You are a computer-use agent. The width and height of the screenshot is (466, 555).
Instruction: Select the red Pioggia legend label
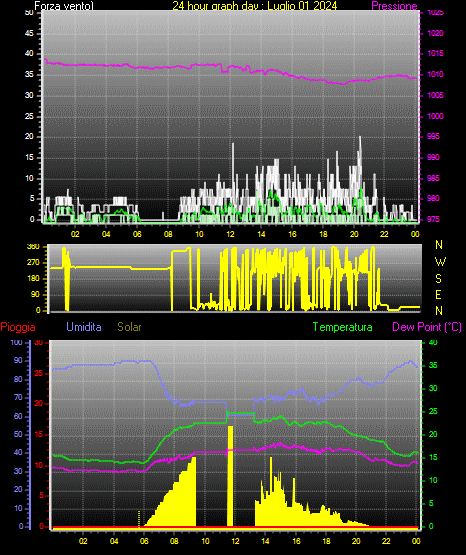[x=18, y=327]
